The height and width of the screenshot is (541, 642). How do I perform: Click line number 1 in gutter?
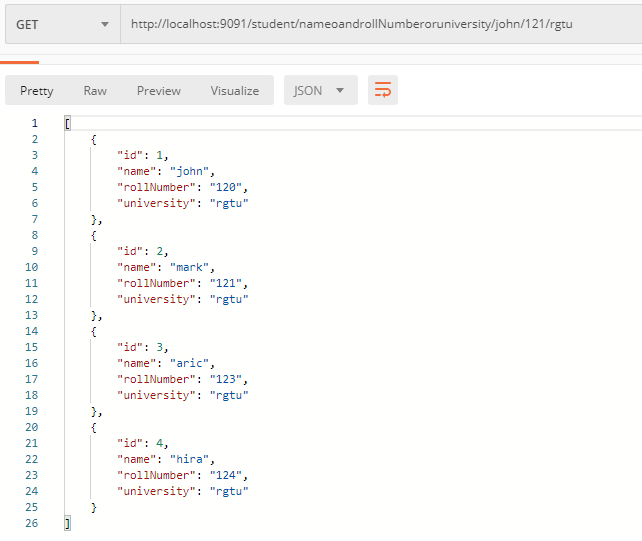click(34, 123)
